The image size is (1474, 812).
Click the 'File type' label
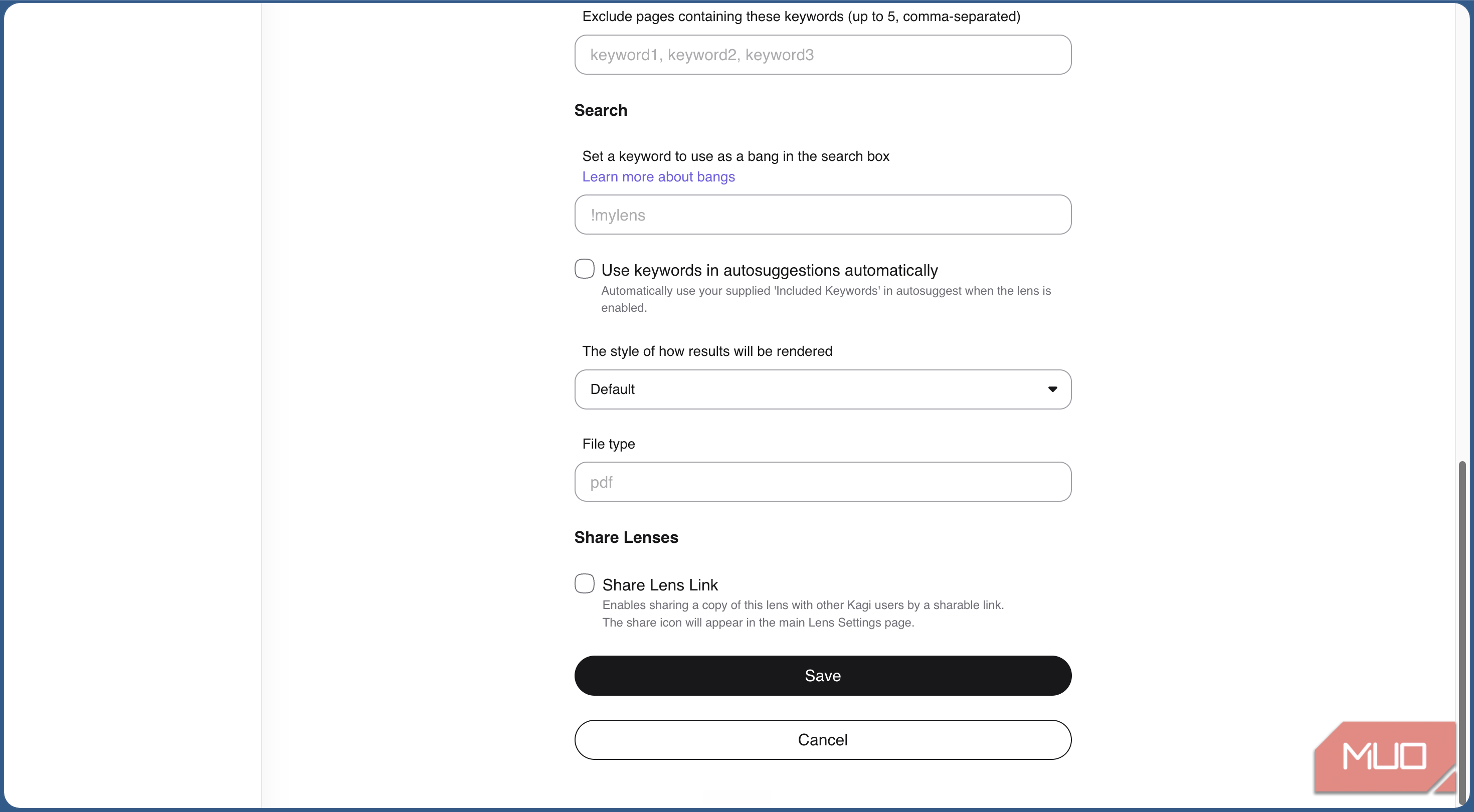[x=608, y=444]
